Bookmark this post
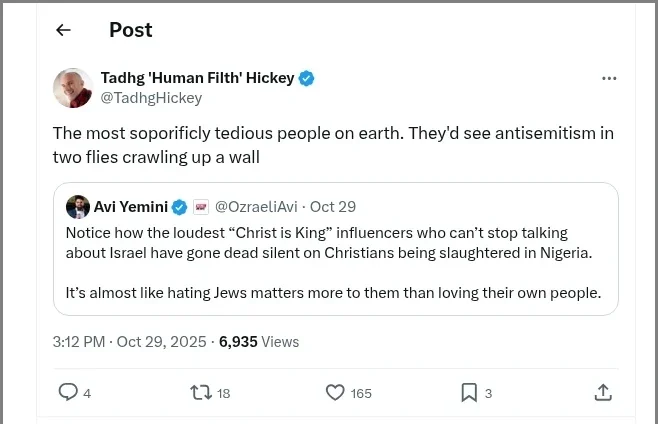Image resolution: width=658 pixels, height=424 pixels. coord(469,392)
